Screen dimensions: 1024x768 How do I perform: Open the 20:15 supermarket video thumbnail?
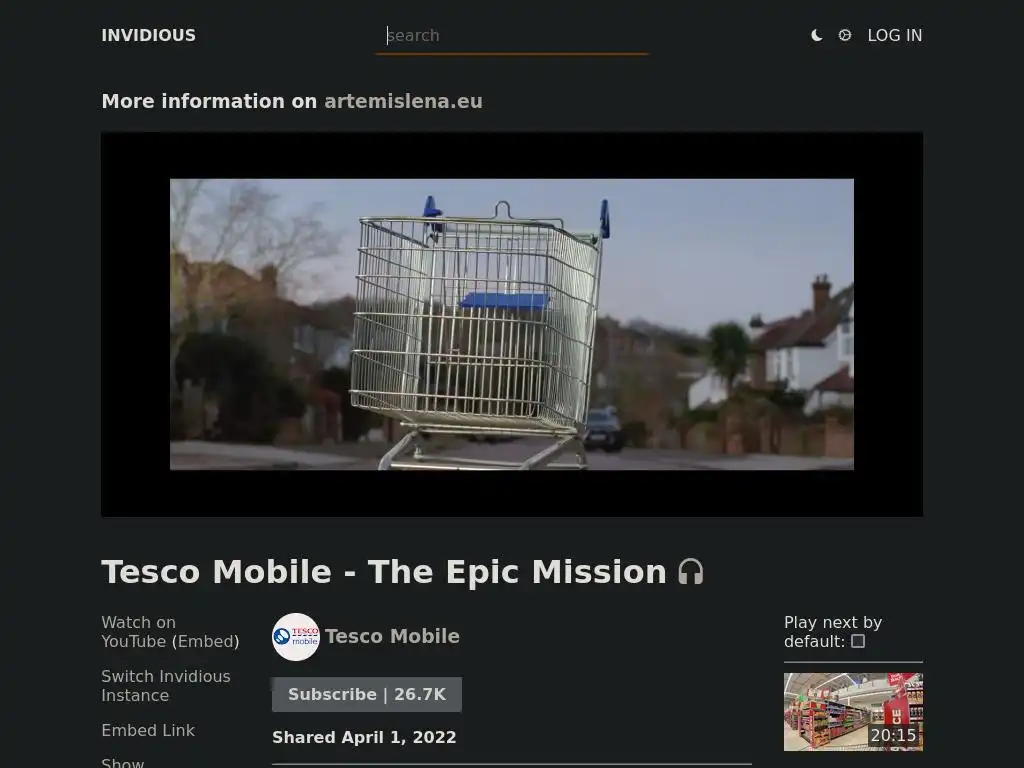(854, 712)
